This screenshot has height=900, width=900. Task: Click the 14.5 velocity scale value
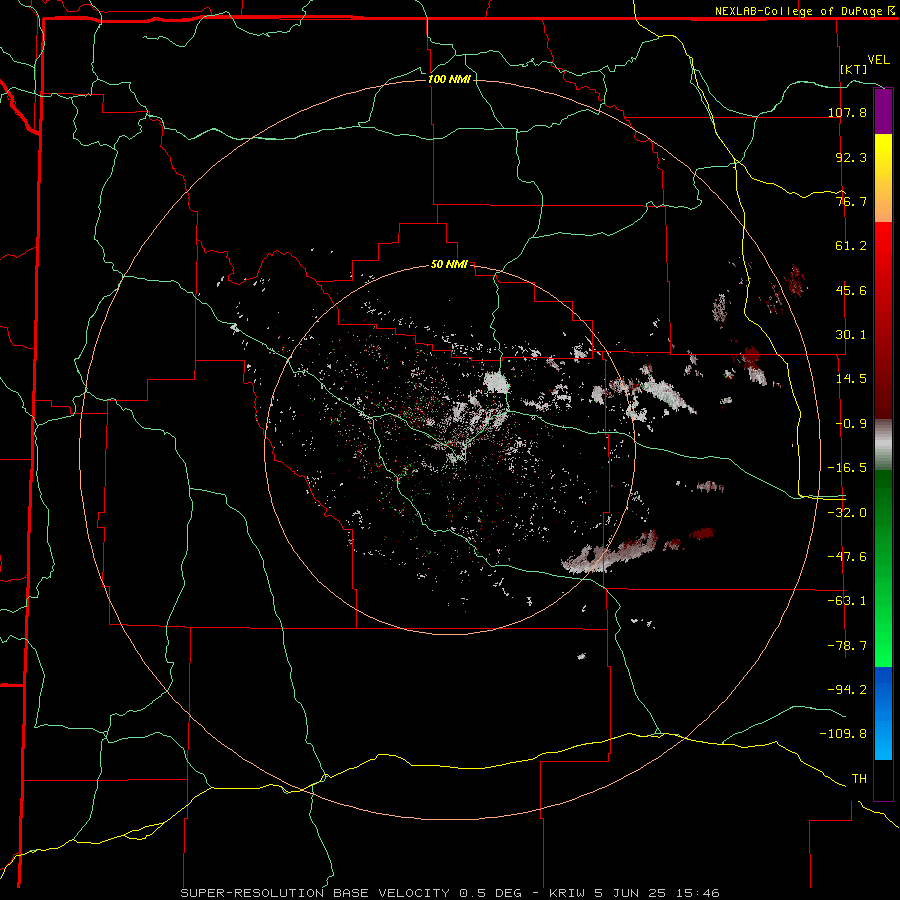851,379
